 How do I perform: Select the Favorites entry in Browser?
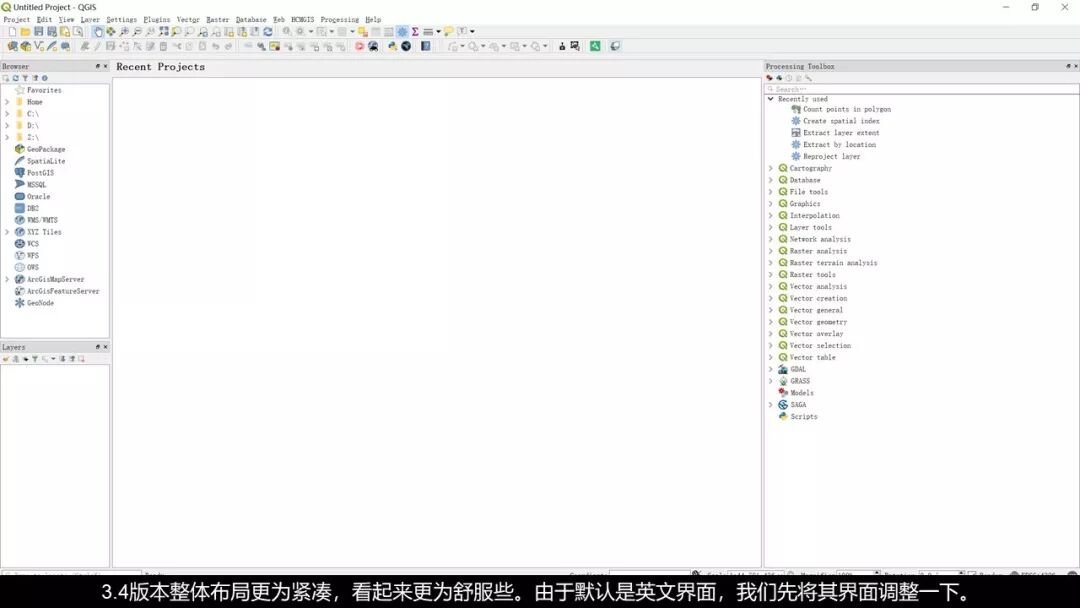coord(44,90)
